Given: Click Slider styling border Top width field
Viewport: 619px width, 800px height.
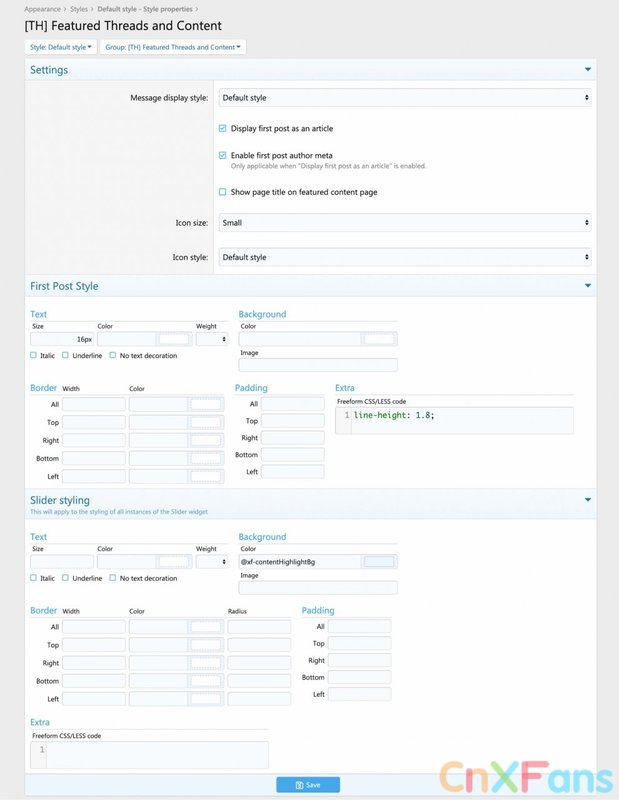Looking at the screenshot, I should point(94,645).
